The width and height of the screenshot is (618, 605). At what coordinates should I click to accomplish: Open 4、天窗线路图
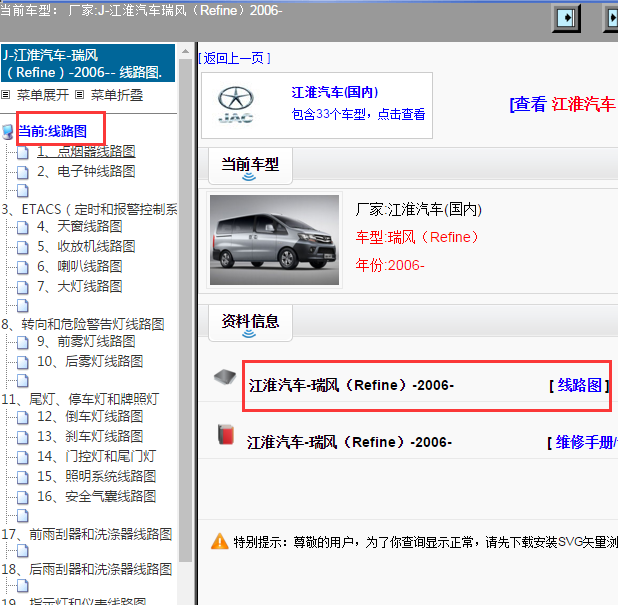coord(80,226)
